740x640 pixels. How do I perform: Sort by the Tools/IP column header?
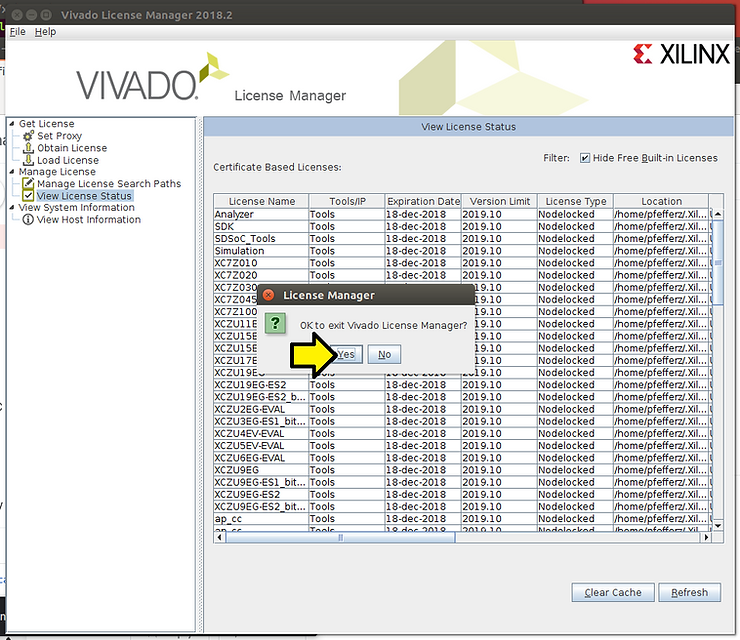[x=347, y=201]
